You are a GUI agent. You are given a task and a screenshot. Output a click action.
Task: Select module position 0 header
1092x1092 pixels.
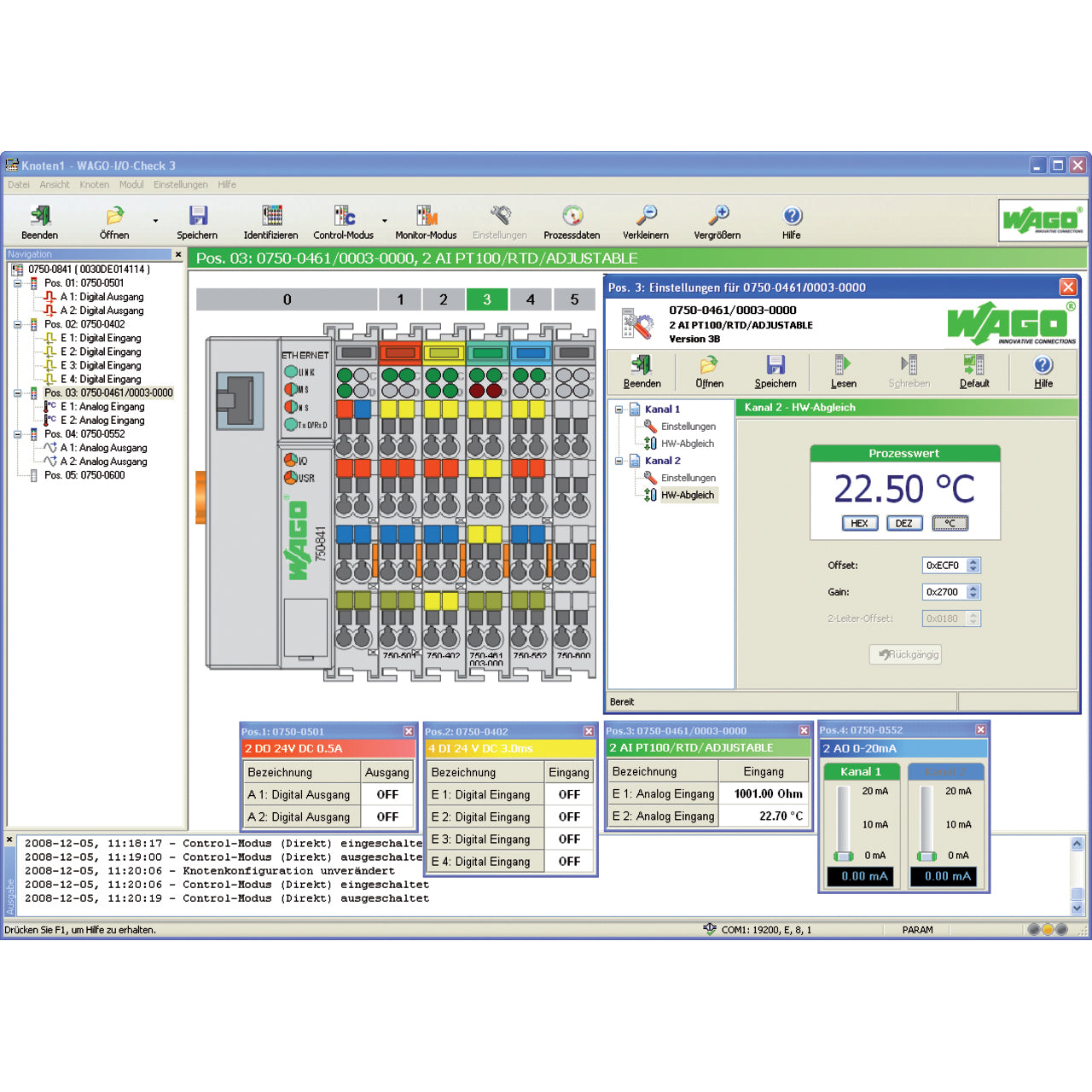tap(287, 299)
